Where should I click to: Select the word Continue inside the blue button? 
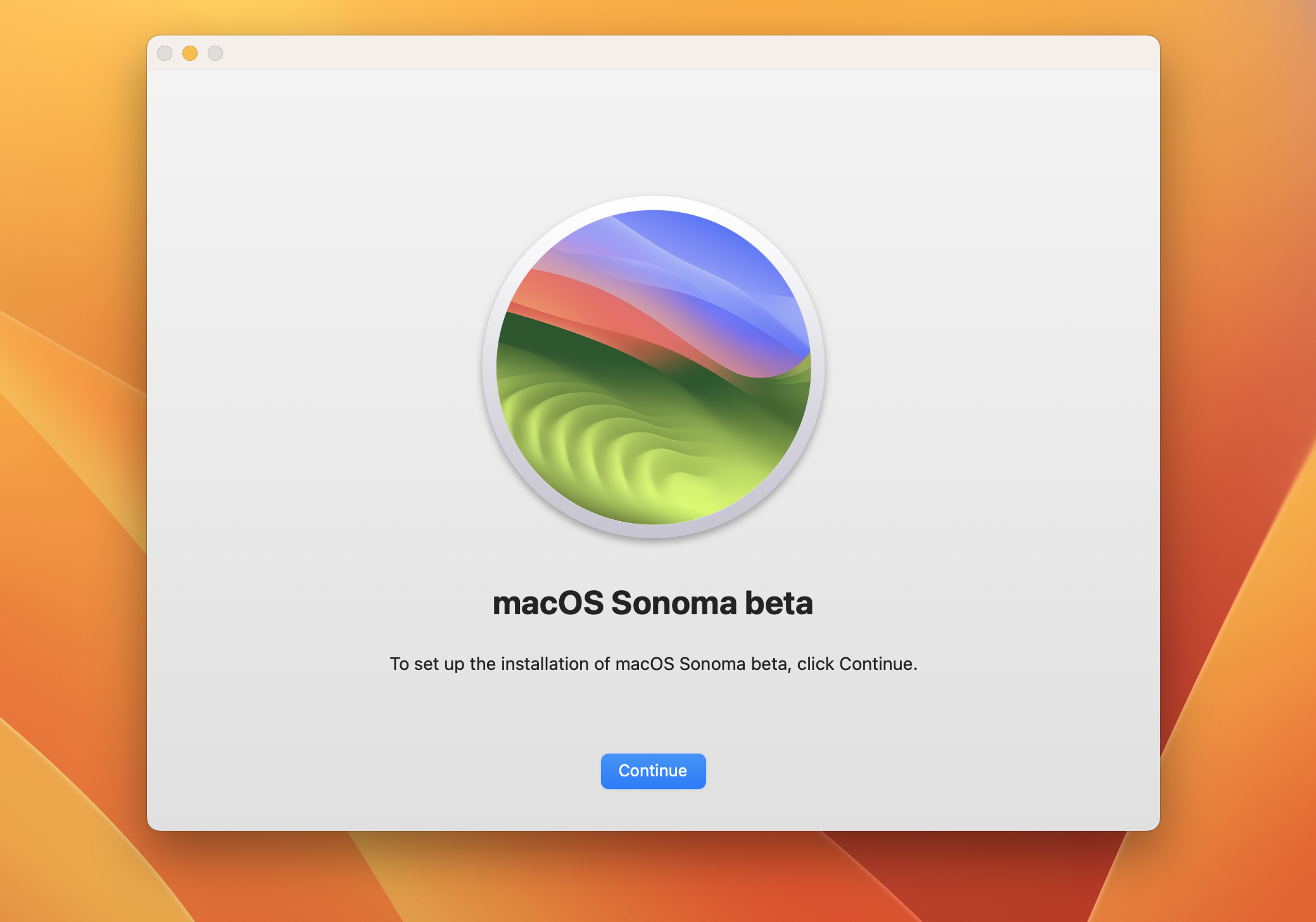point(653,771)
